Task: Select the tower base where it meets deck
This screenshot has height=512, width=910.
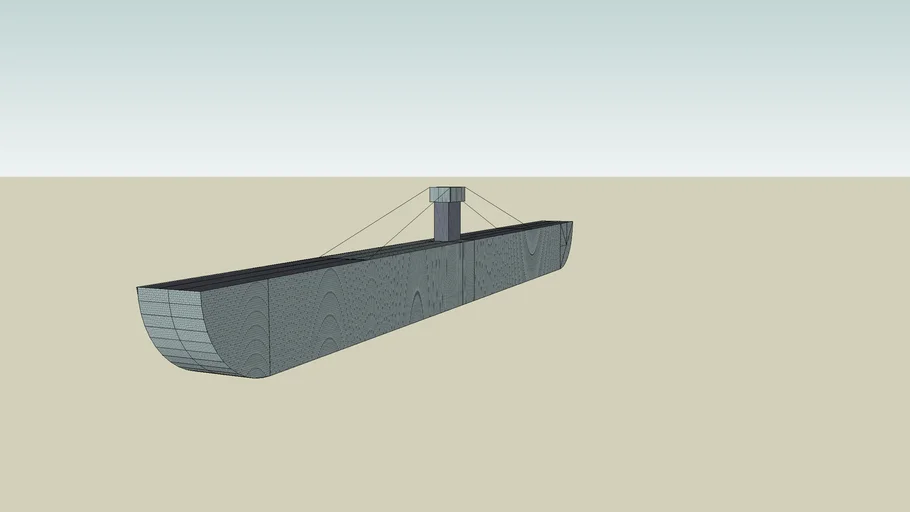Action: [447, 239]
